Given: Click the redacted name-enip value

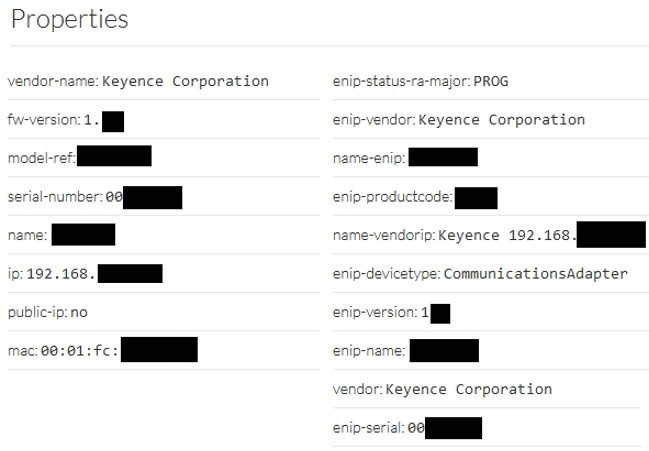Looking at the screenshot, I should (443, 157).
